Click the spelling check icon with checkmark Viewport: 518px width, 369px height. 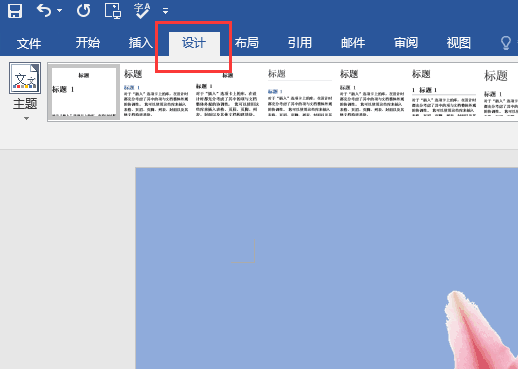coord(142,11)
